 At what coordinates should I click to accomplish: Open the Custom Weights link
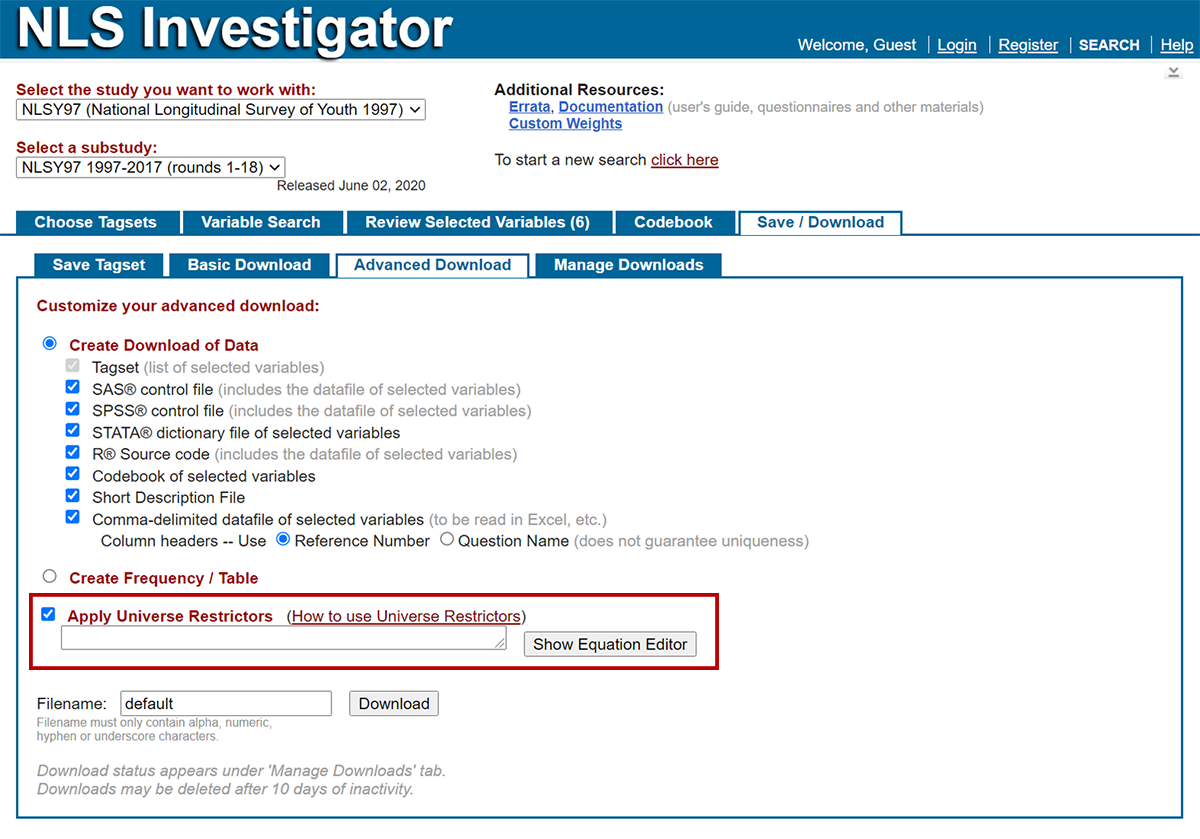click(565, 124)
